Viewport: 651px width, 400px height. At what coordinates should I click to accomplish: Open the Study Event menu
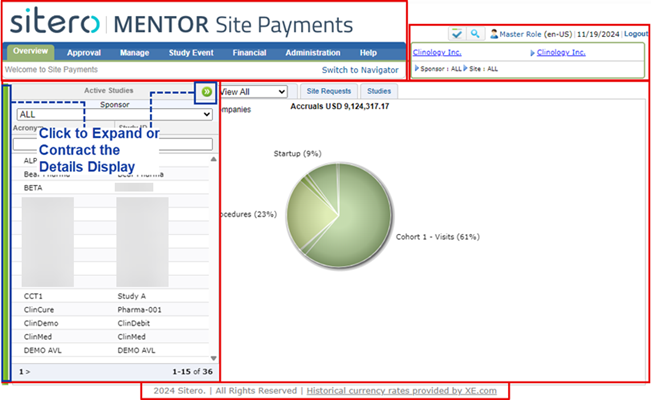tap(191, 53)
